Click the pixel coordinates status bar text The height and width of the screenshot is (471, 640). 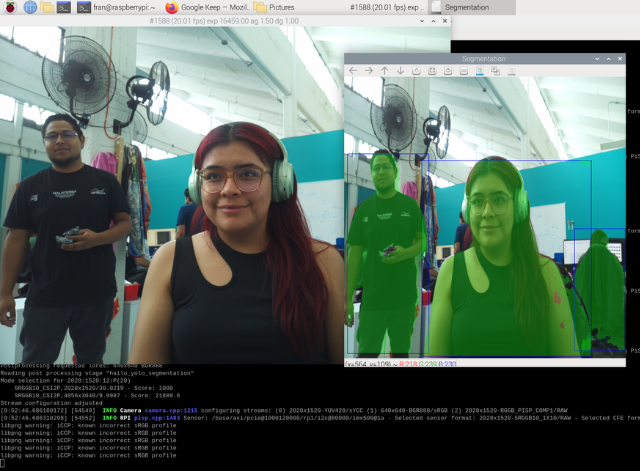(x=369, y=364)
